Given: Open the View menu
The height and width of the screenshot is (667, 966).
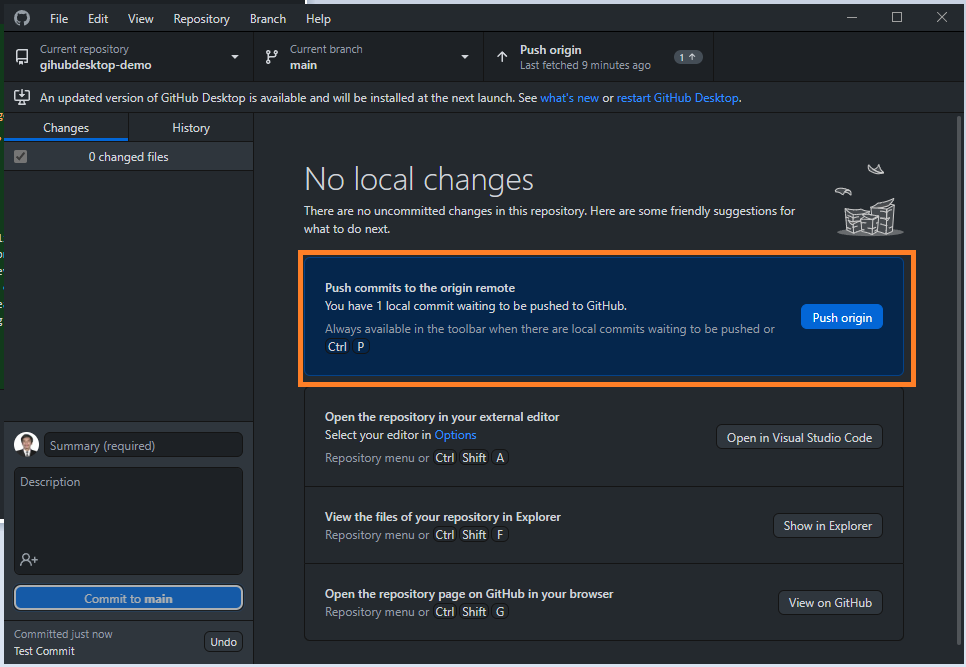Looking at the screenshot, I should (140, 19).
